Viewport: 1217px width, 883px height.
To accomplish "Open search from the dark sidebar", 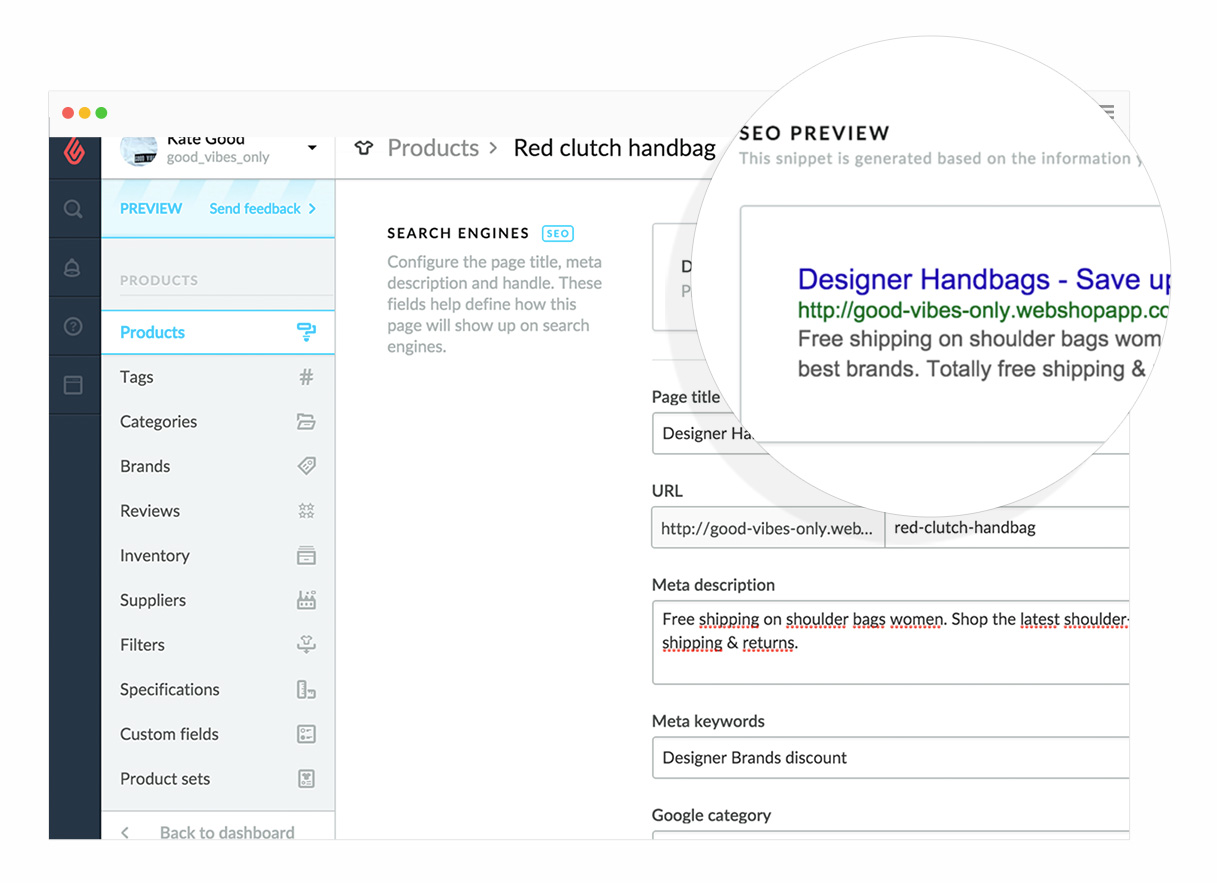I will coord(73,209).
